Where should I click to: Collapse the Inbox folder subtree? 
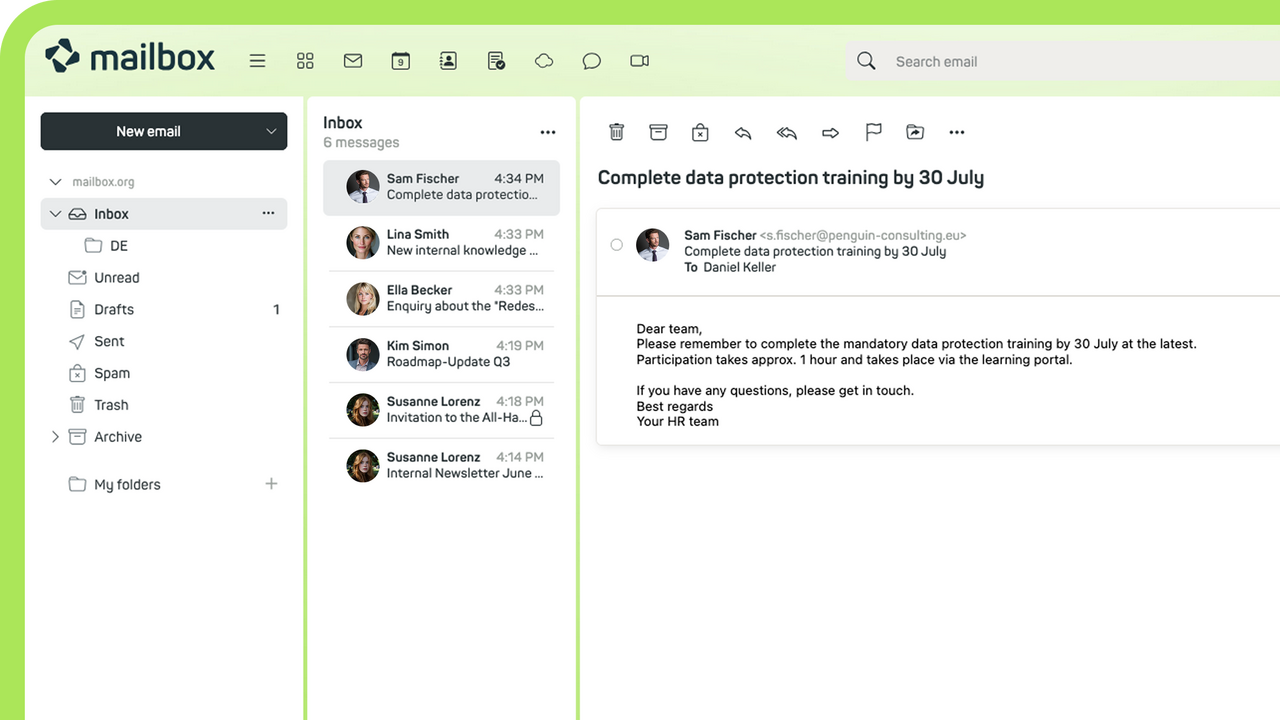click(x=56, y=214)
